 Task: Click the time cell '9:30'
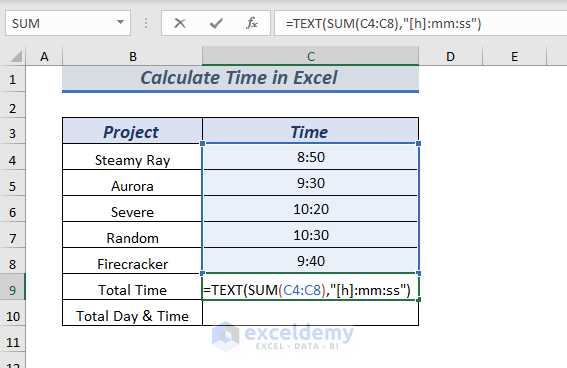tap(311, 183)
